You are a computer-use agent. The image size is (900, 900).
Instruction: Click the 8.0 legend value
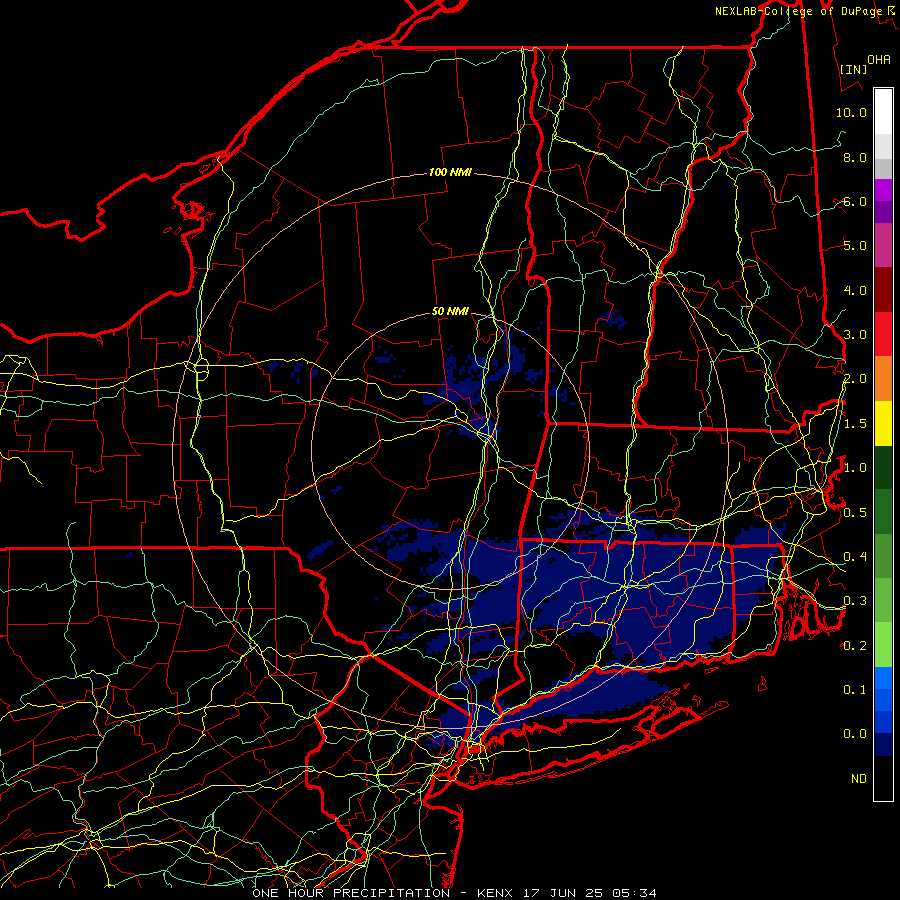tap(855, 157)
